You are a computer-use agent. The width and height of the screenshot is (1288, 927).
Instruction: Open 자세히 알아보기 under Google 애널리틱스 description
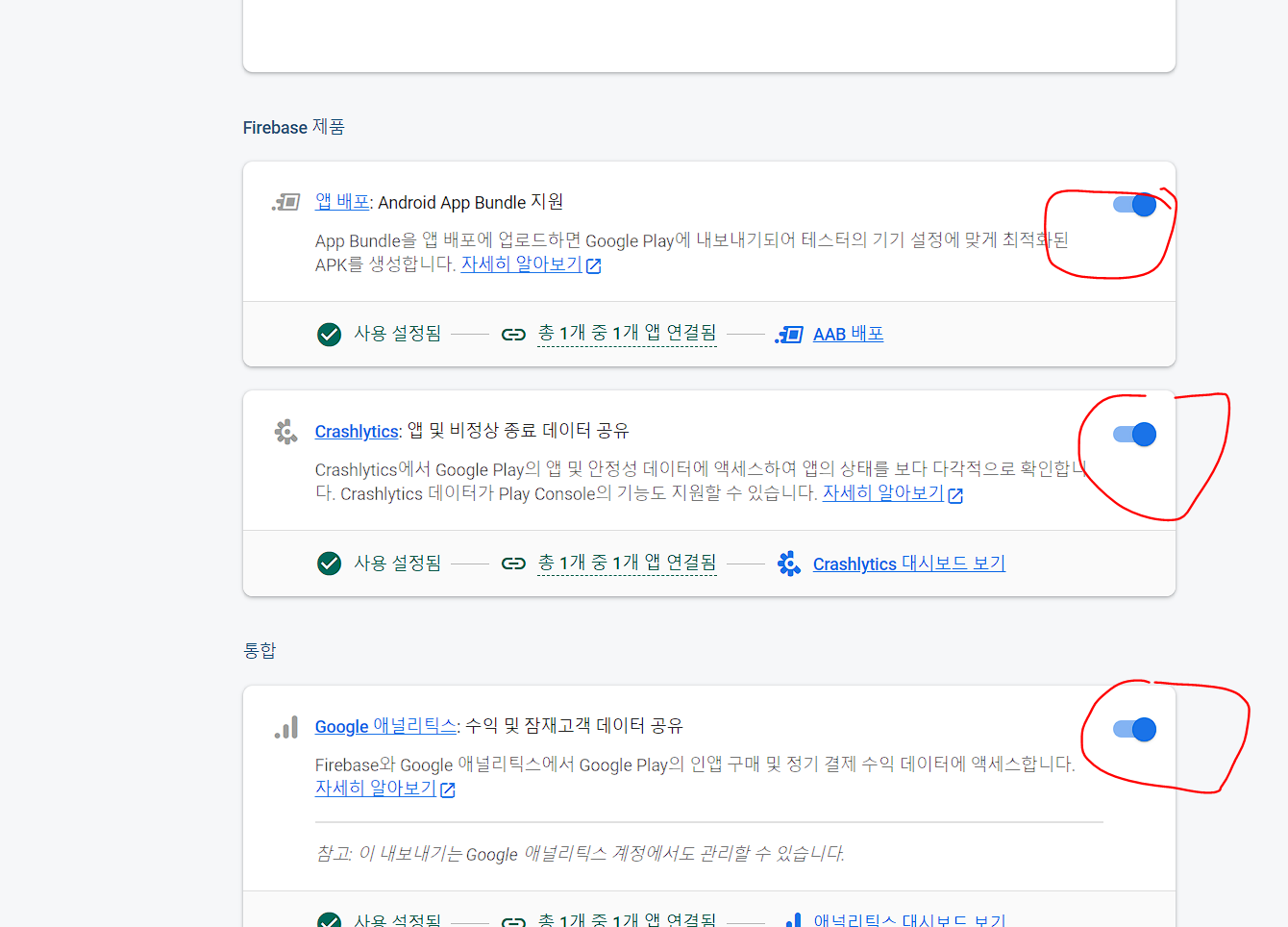(375, 789)
